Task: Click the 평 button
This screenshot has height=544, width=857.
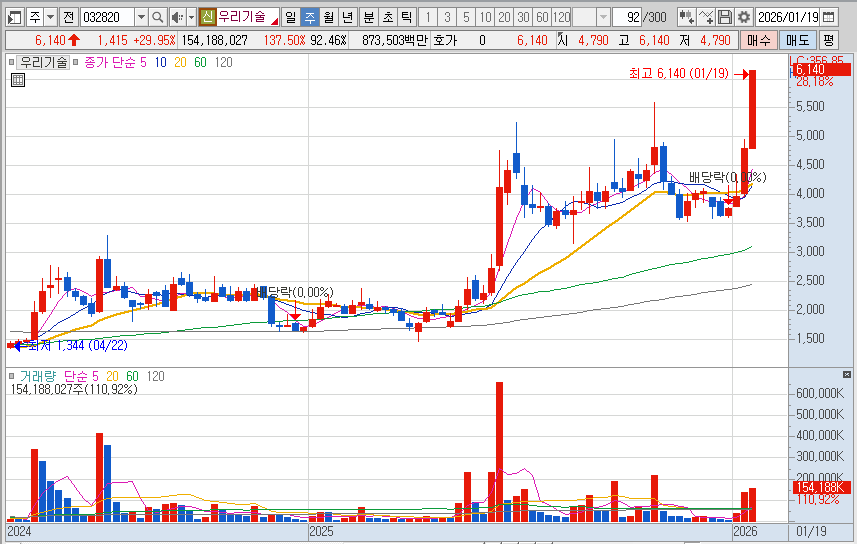Action: pyautogui.click(x=829, y=40)
